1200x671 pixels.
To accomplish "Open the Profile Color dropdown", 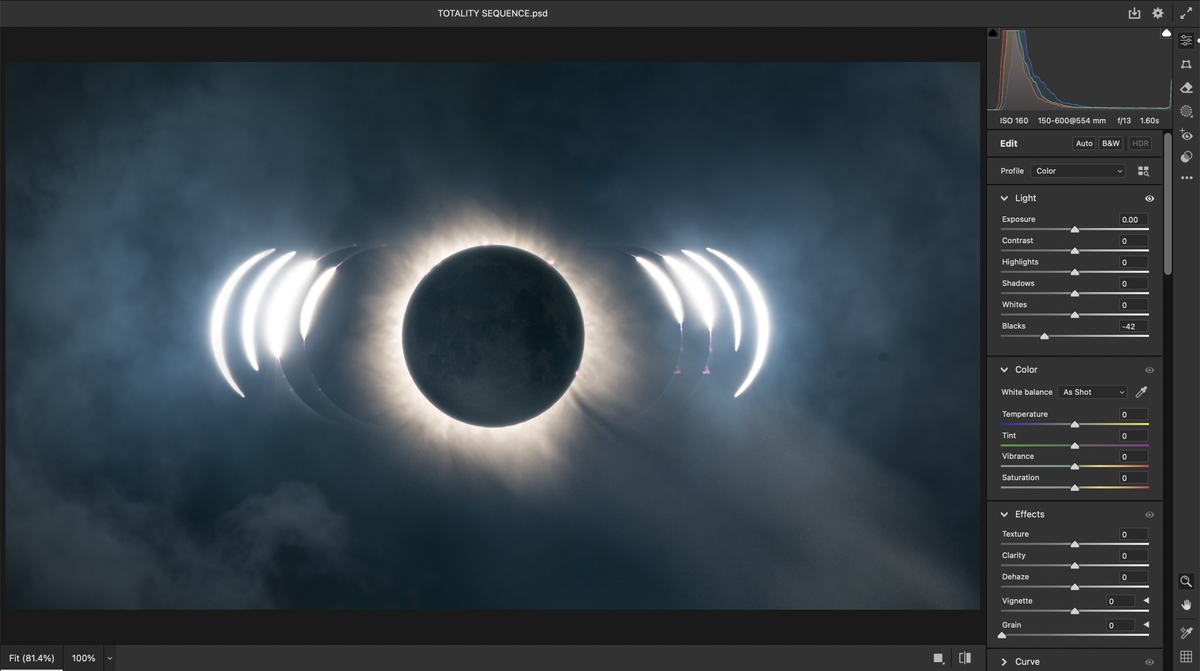I will 1078,171.
